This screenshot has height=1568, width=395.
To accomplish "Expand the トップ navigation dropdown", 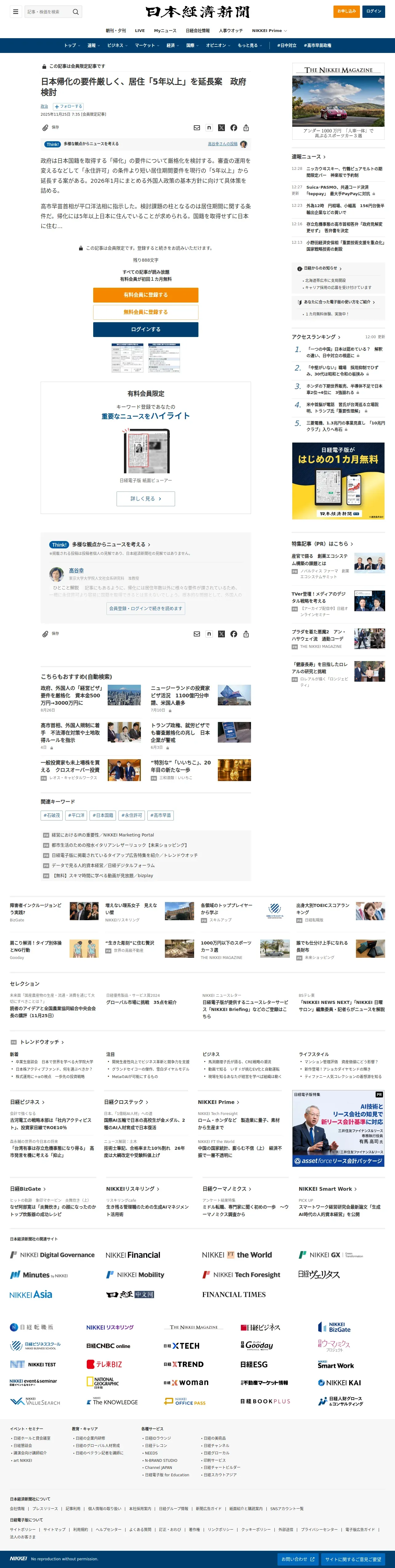I will point(72,46).
